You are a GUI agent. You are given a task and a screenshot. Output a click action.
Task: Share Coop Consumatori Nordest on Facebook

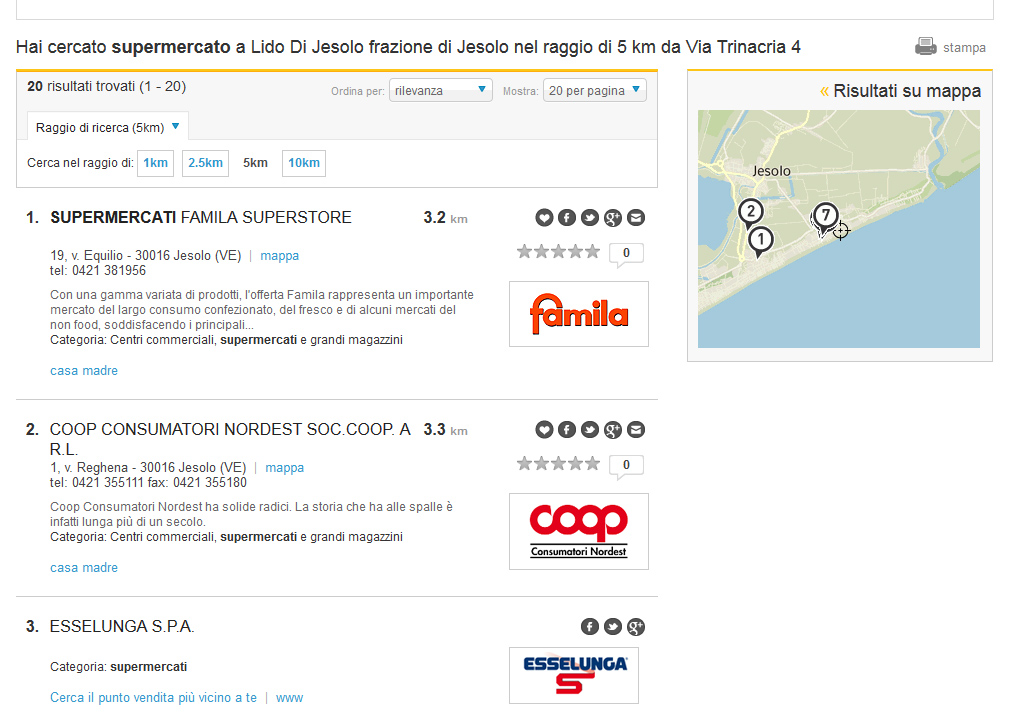pos(567,429)
